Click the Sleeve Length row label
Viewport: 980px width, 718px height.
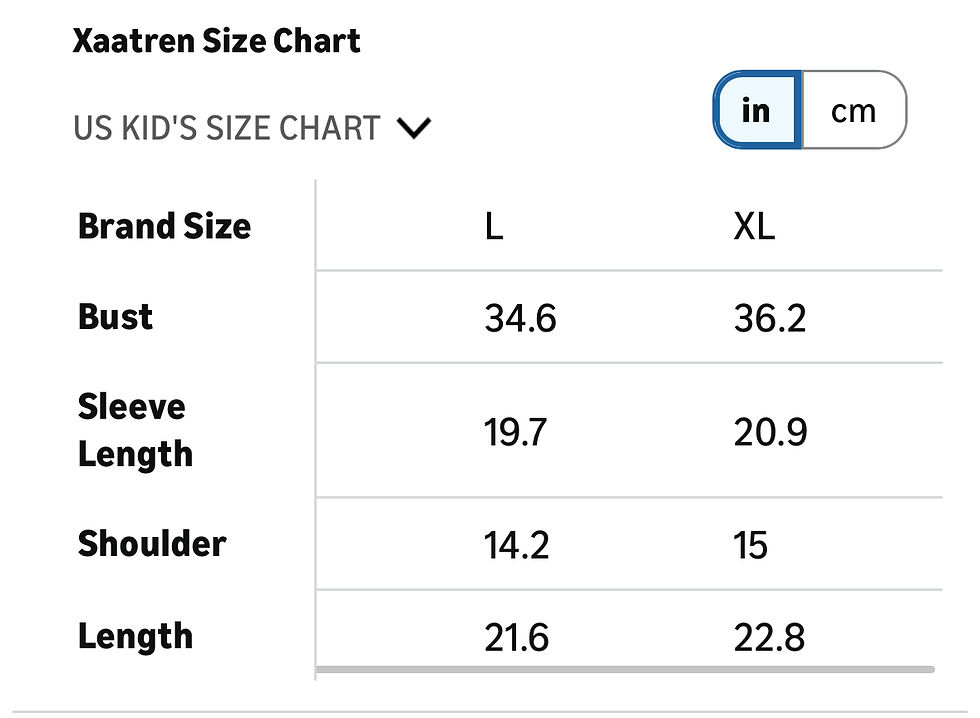136,430
